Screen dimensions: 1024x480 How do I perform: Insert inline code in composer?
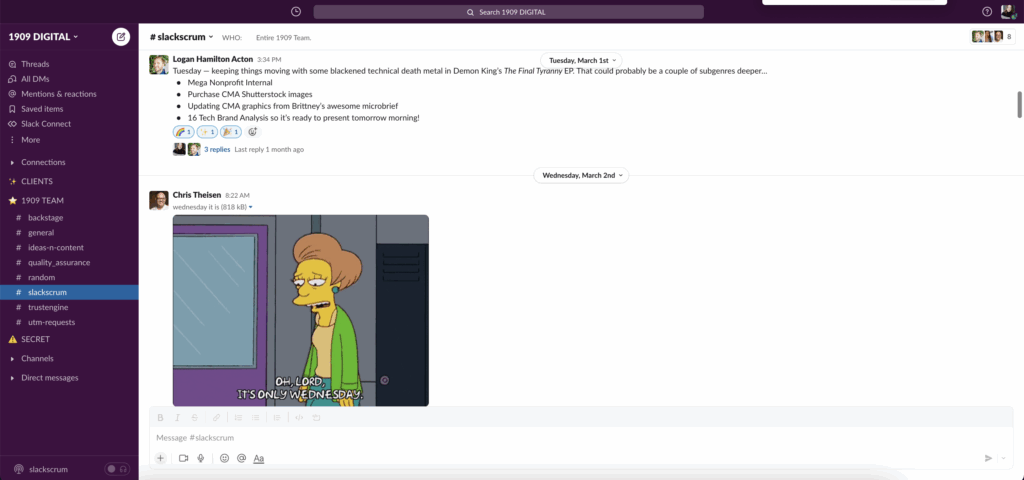299,417
